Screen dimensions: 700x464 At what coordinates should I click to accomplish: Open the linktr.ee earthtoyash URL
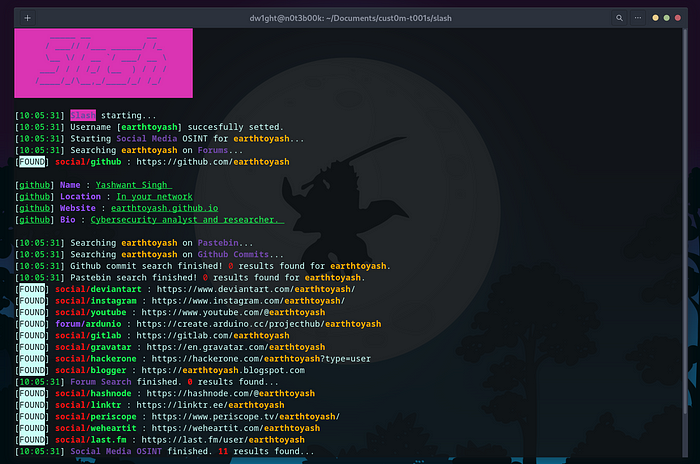click(x=210, y=405)
